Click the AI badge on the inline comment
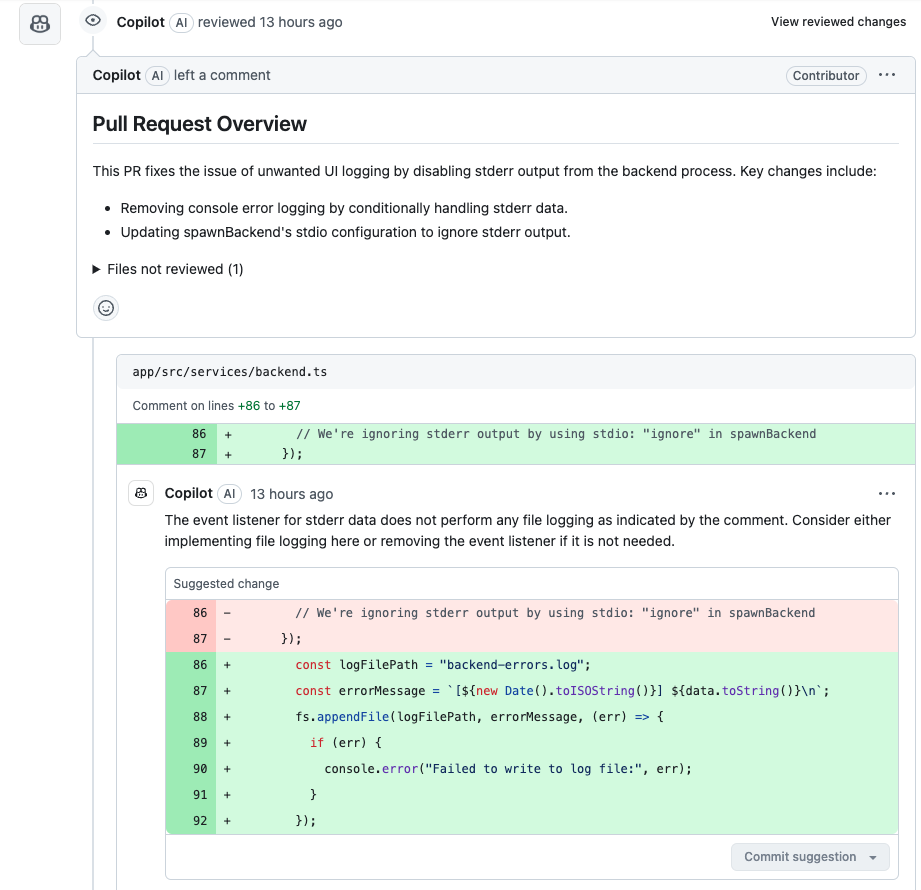Screen dimensions: 921x890 (230, 493)
